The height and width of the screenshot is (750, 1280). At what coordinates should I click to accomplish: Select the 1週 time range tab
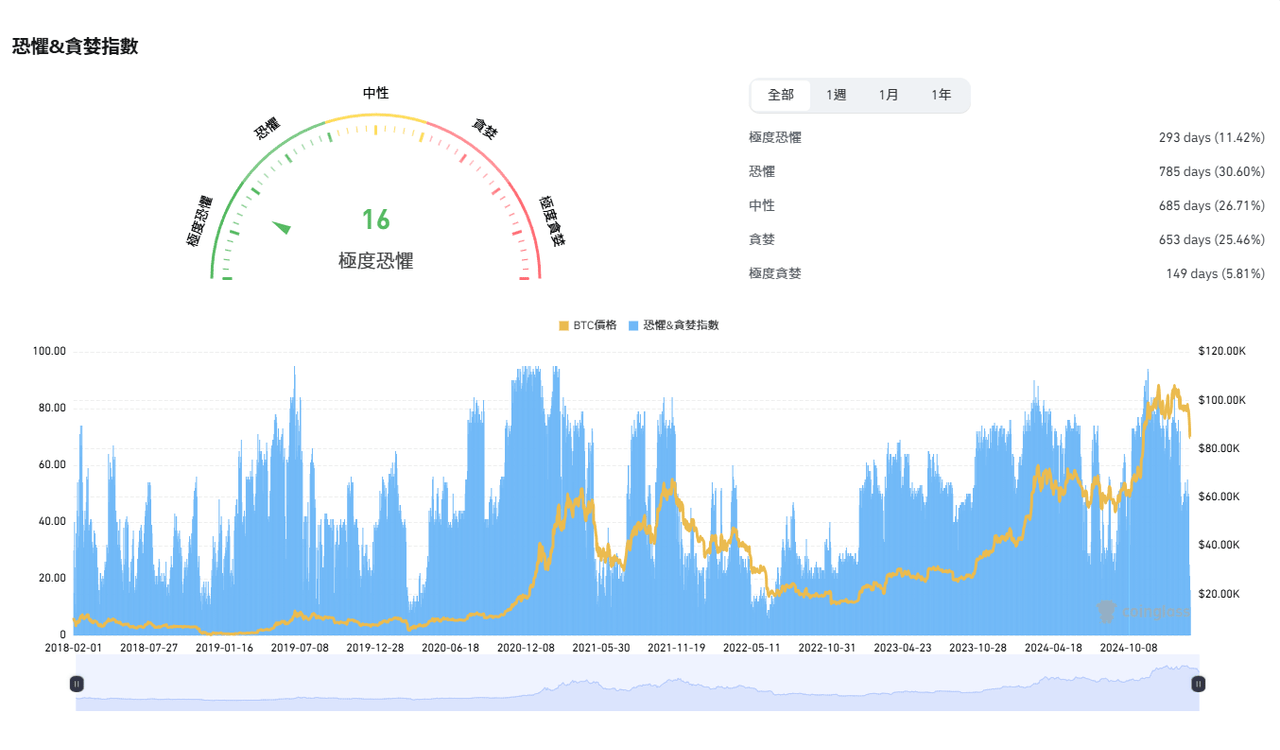tap(835, 95)
